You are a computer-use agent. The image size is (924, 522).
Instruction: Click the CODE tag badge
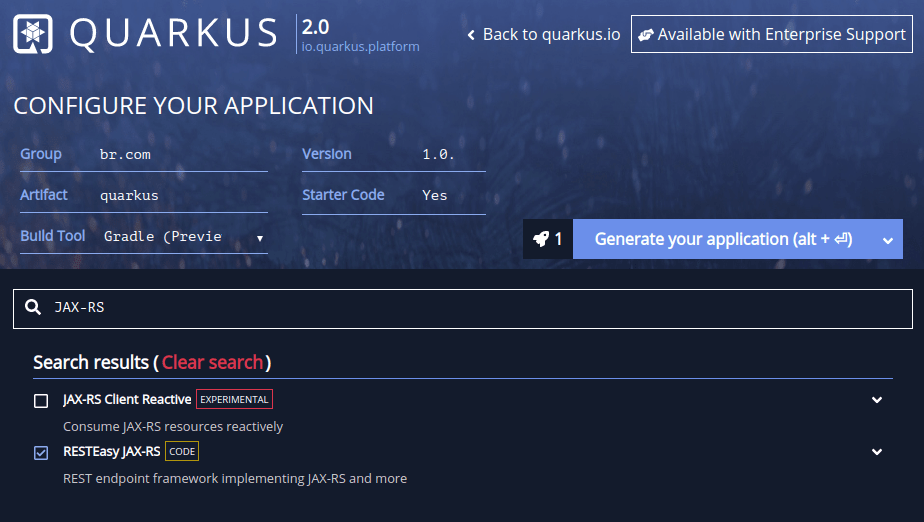pyautogui.click(x=182, y=451)
